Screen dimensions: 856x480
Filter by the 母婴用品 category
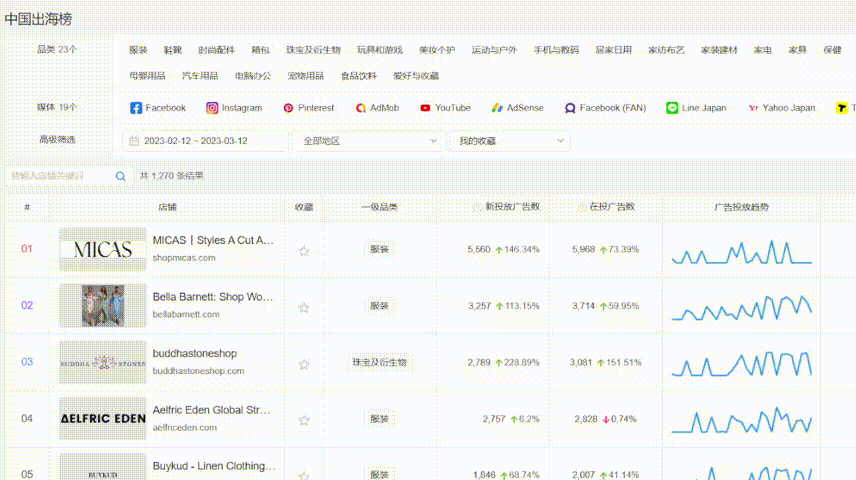147,75
